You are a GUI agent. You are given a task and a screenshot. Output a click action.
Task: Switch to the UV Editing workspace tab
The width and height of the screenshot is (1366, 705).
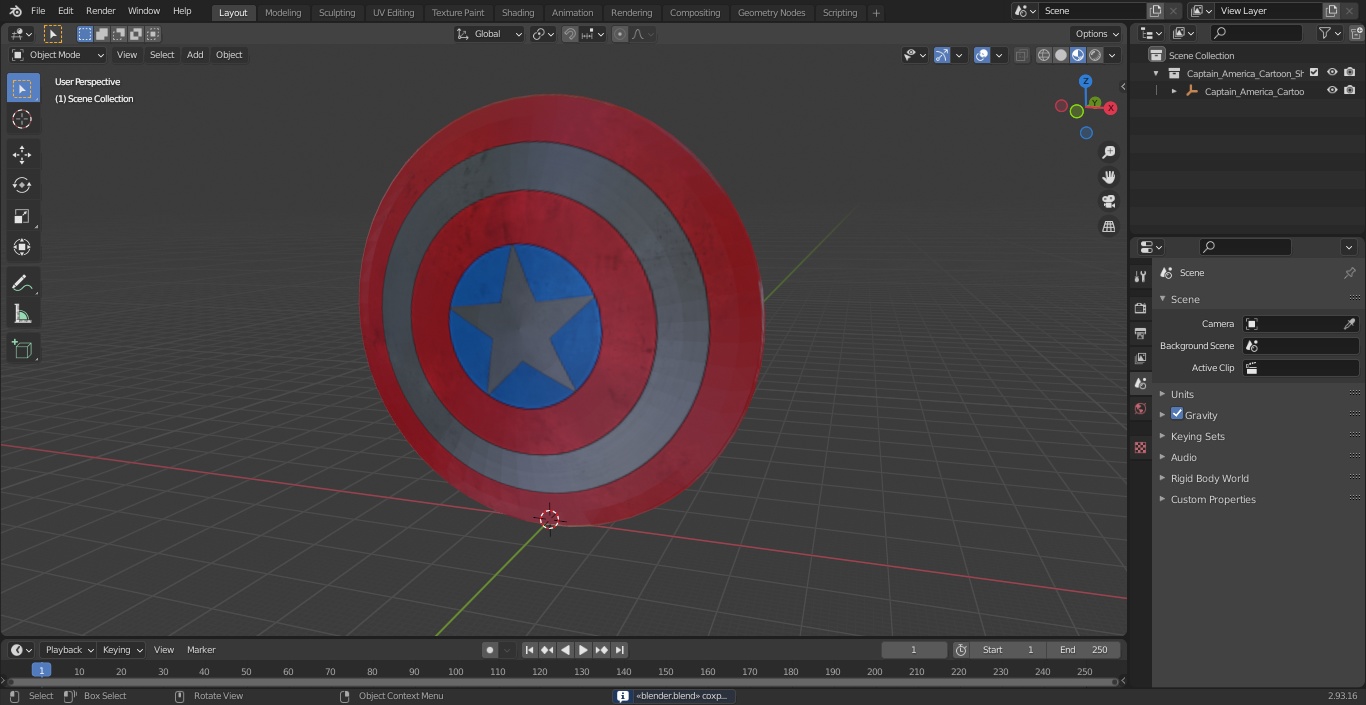pos(393,12)
